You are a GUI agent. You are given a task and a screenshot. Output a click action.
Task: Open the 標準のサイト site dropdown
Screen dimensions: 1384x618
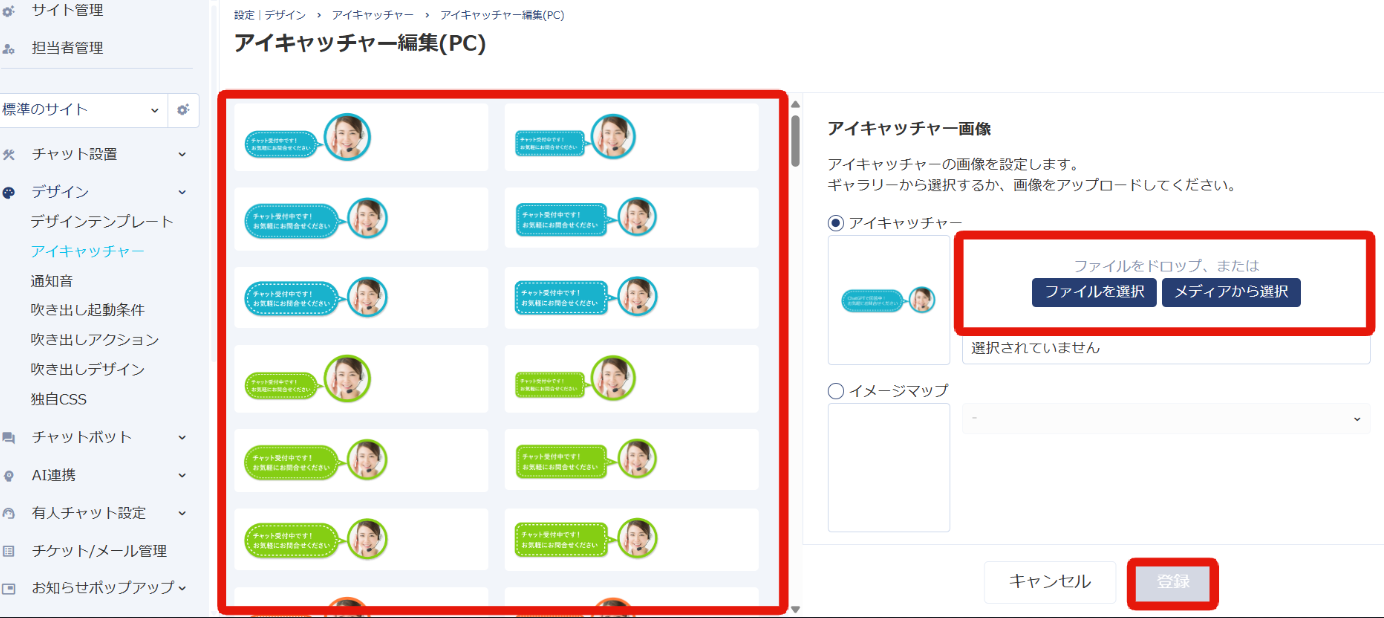pos(82,110)
